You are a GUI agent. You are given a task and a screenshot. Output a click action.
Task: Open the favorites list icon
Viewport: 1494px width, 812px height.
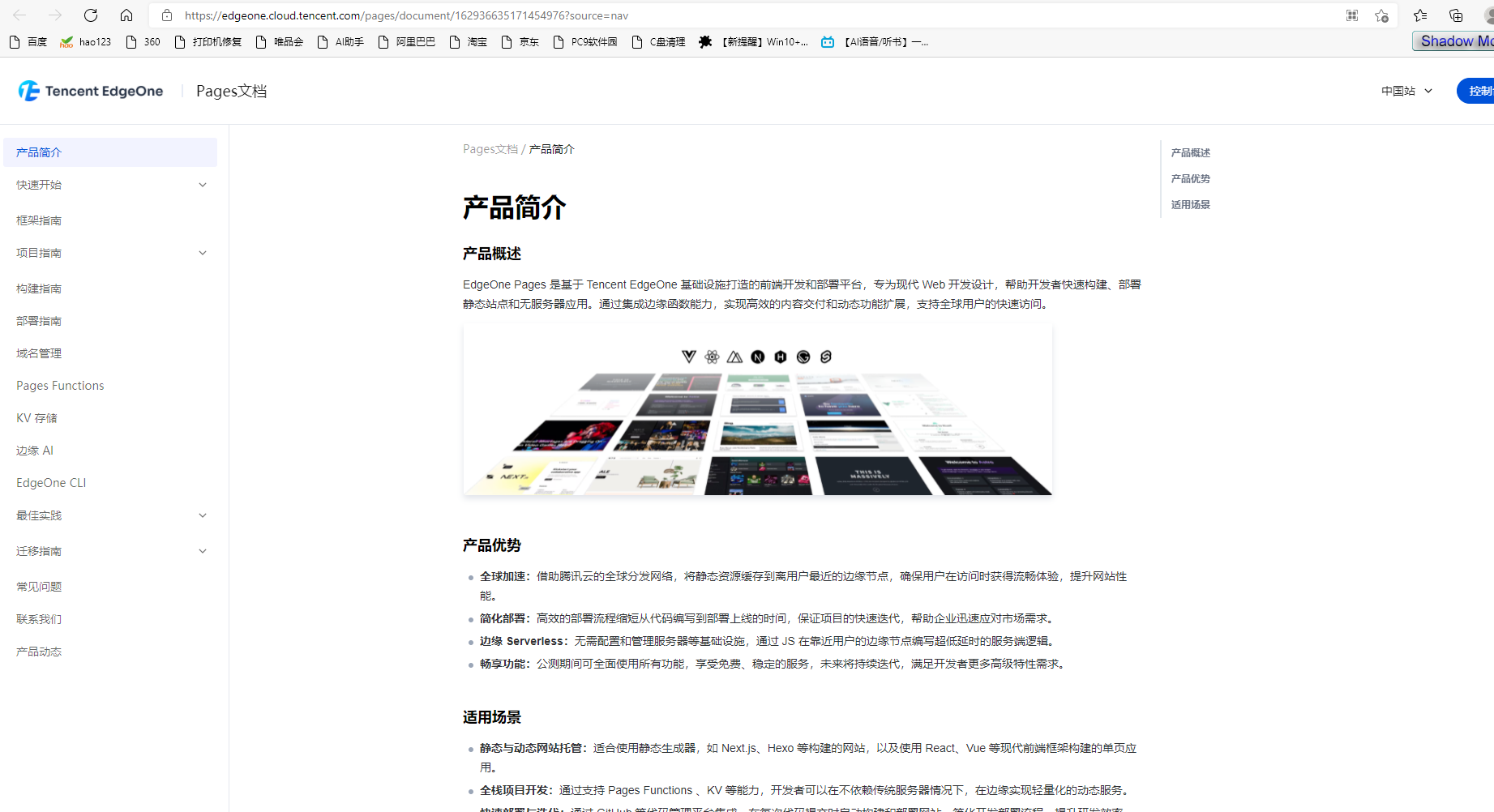coord(1420,15)
